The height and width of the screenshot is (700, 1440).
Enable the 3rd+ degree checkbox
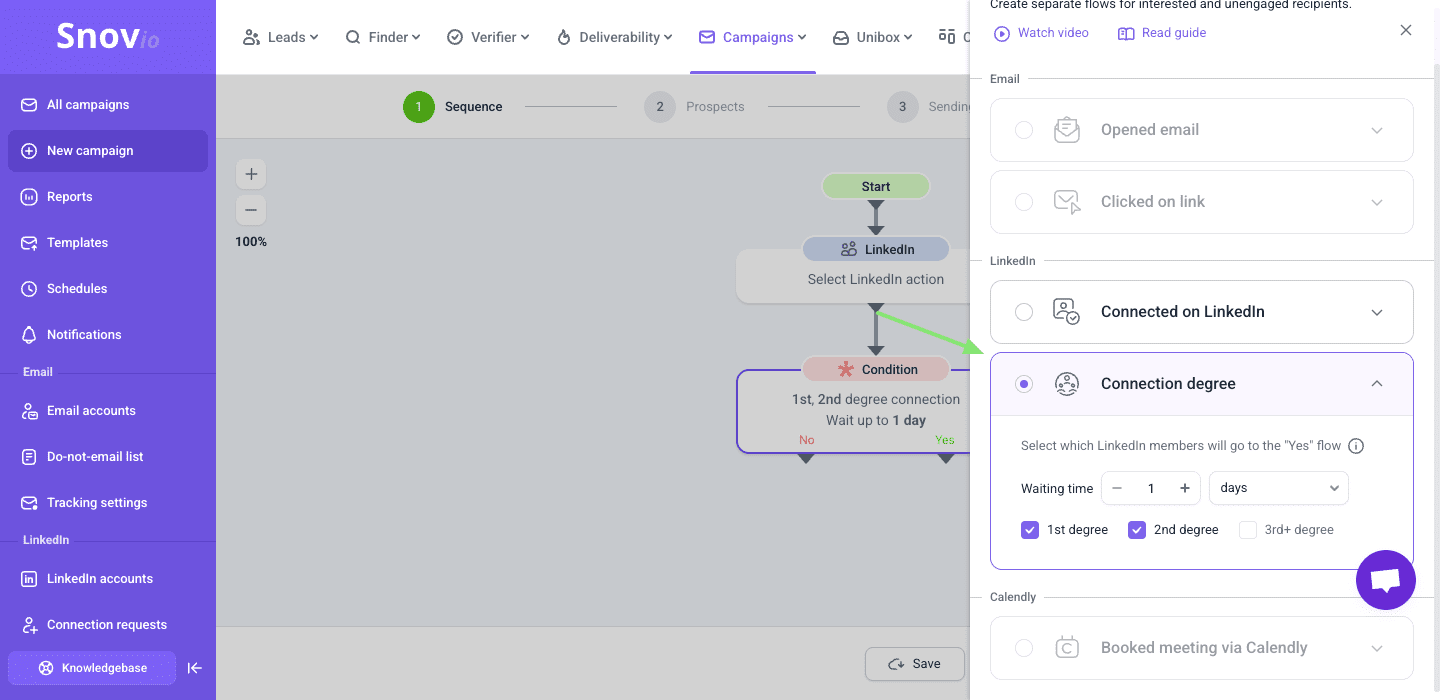[1248, 530]
